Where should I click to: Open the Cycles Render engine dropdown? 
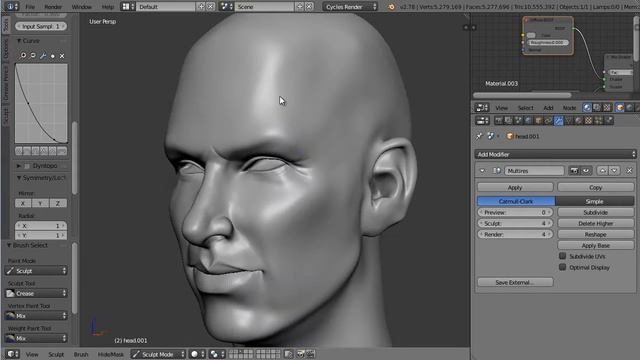(350, 7)
